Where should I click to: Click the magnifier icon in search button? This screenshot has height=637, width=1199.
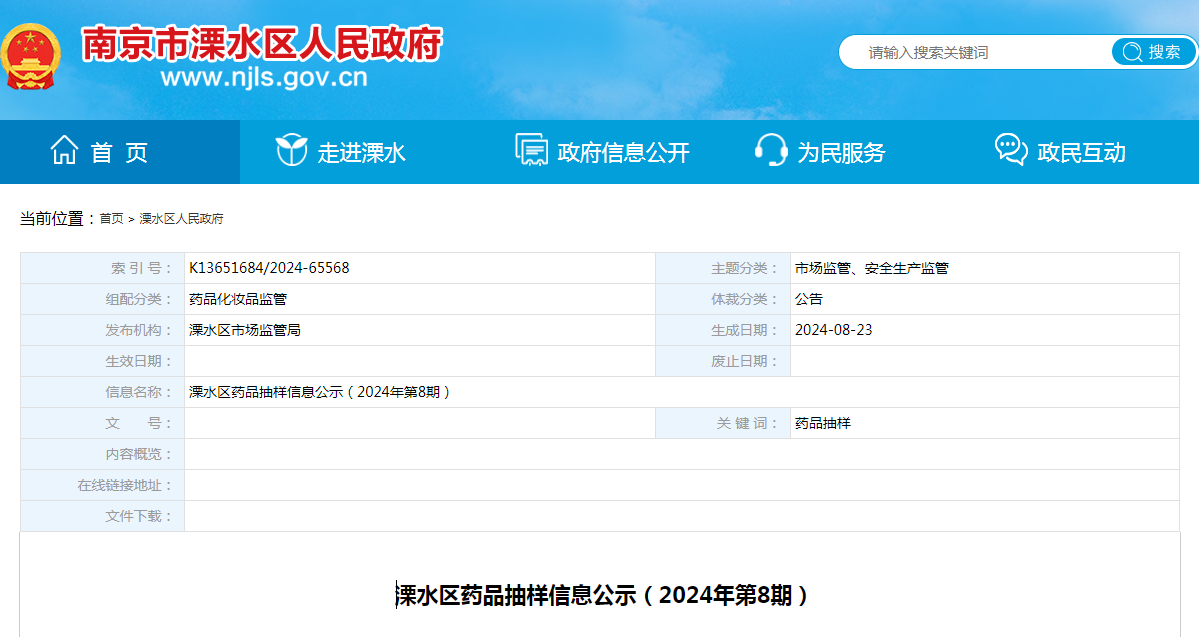tap(1132, 52)
